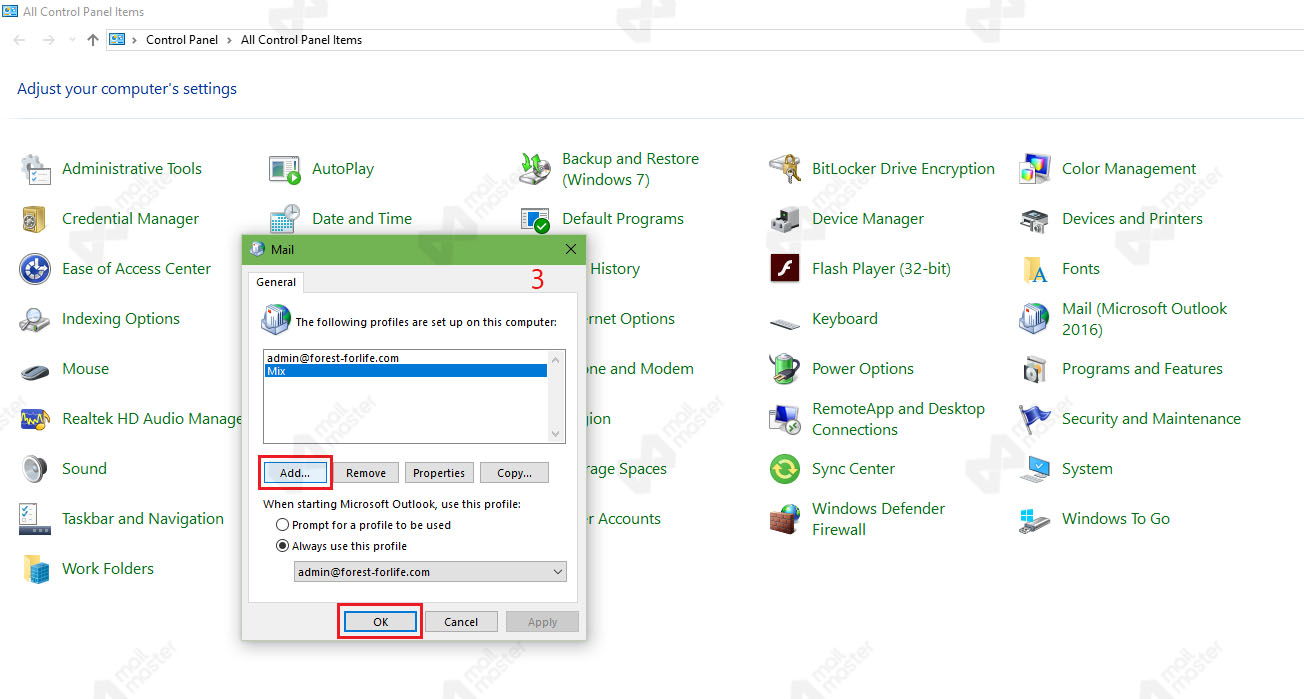Go up one folder level arrow
This screenshot has height=699, width=1304.
[x=93, y=40]
